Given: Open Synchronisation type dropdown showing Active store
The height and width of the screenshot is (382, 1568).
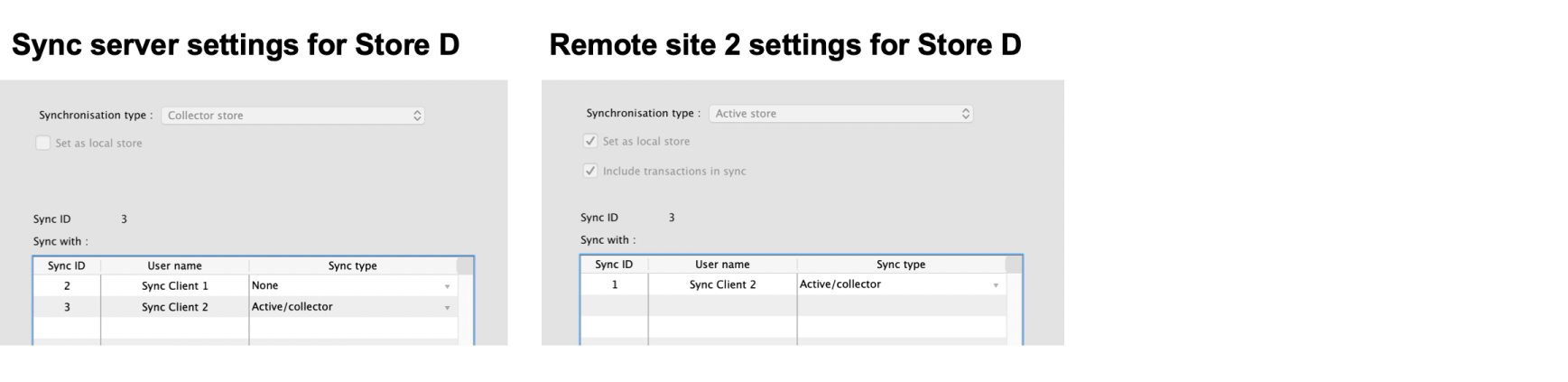Looking at the screenshot, I should coord(840,114).
